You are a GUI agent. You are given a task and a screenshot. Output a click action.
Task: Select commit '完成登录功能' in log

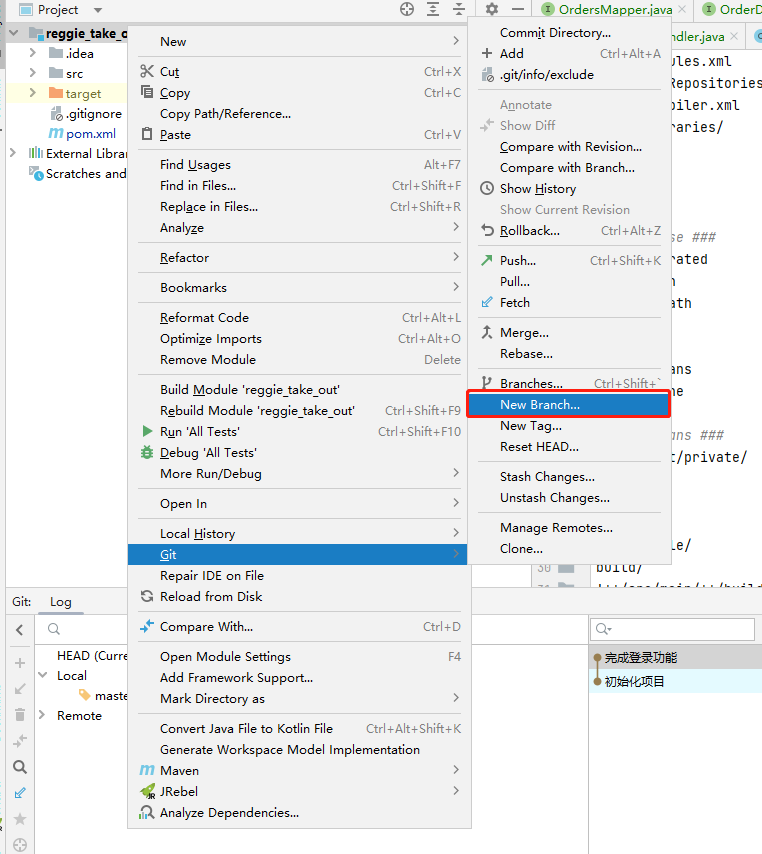(x=641, y=658)
